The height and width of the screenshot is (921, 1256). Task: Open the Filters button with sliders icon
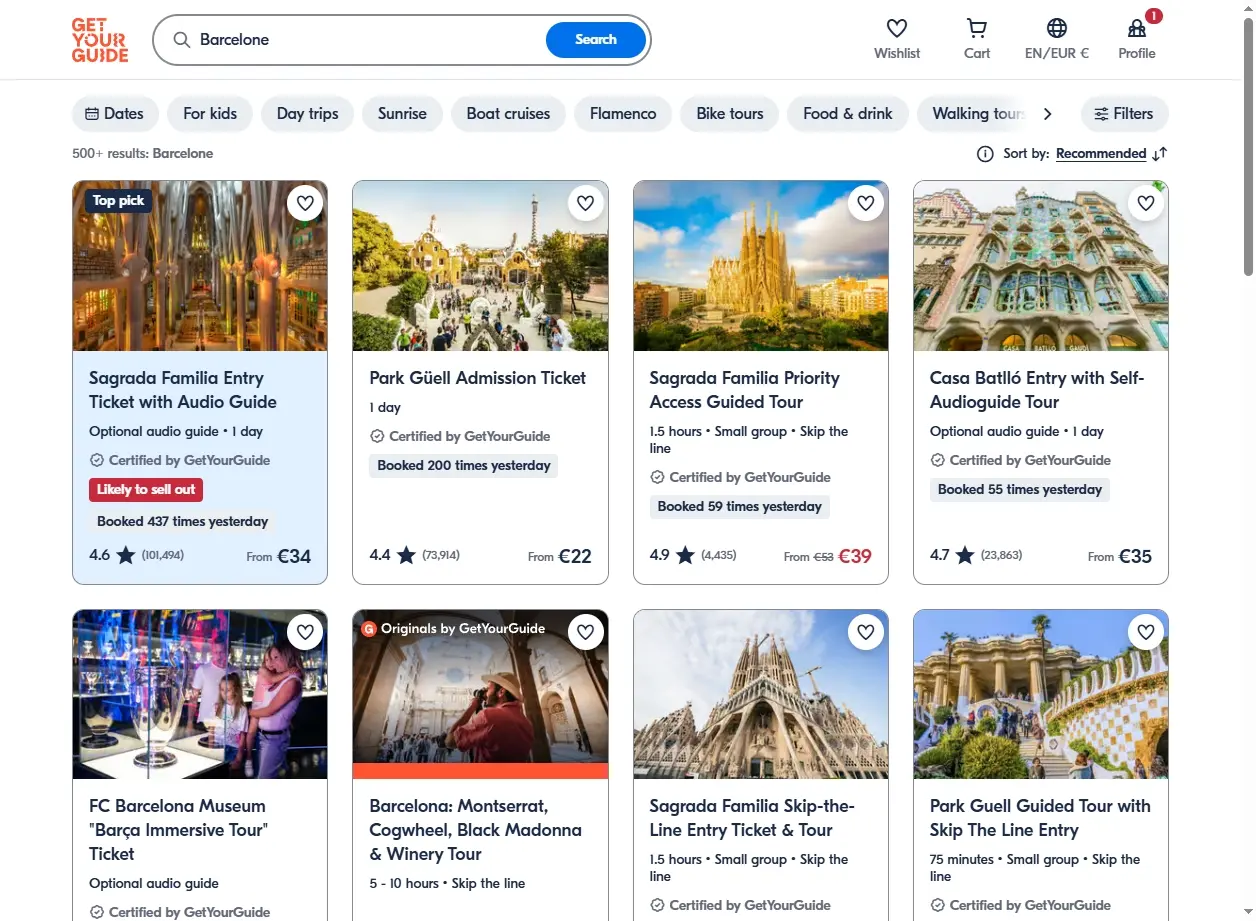click(1124, 114)
